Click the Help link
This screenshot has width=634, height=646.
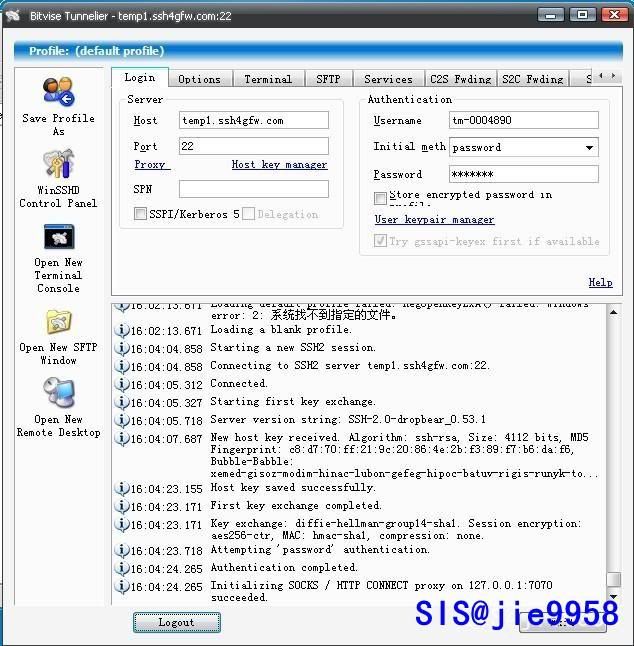click(600, 283)
